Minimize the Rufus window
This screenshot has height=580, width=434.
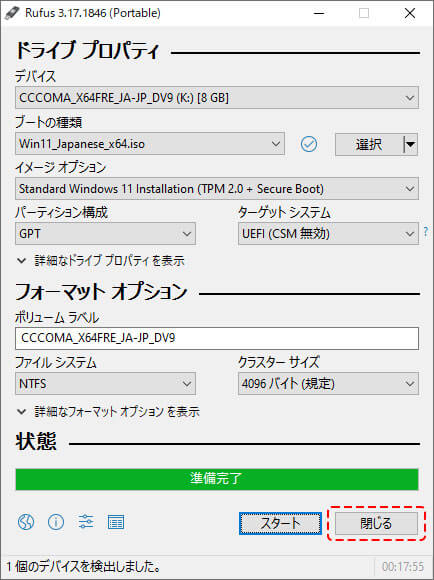pos(319,13)
